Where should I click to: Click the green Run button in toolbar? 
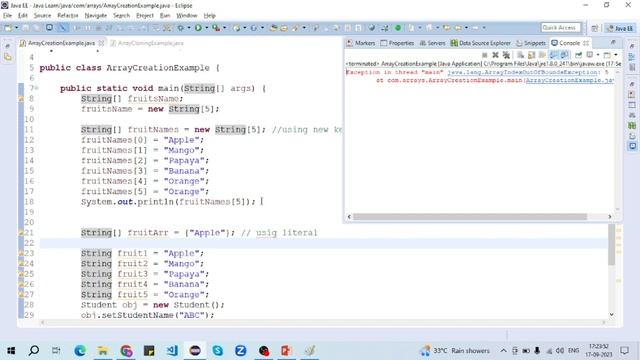click(198, 28)
